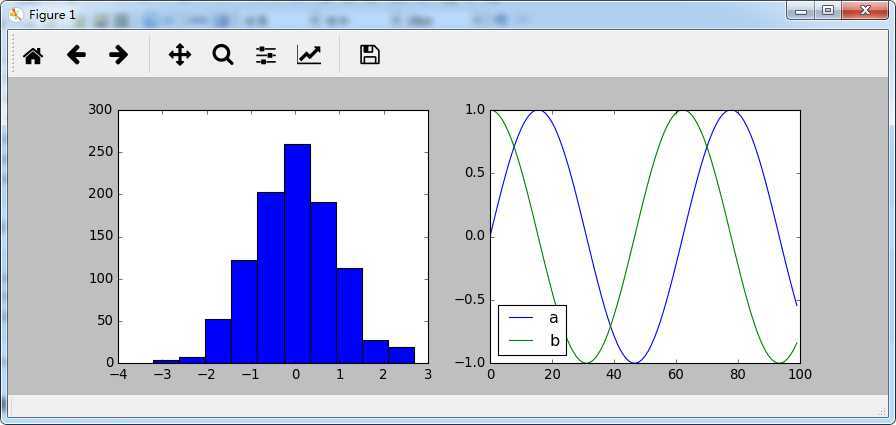This screenshot has width=896, height=425.
Task: Maximize the Figure 1 window
Action: [x=827, y=11]
